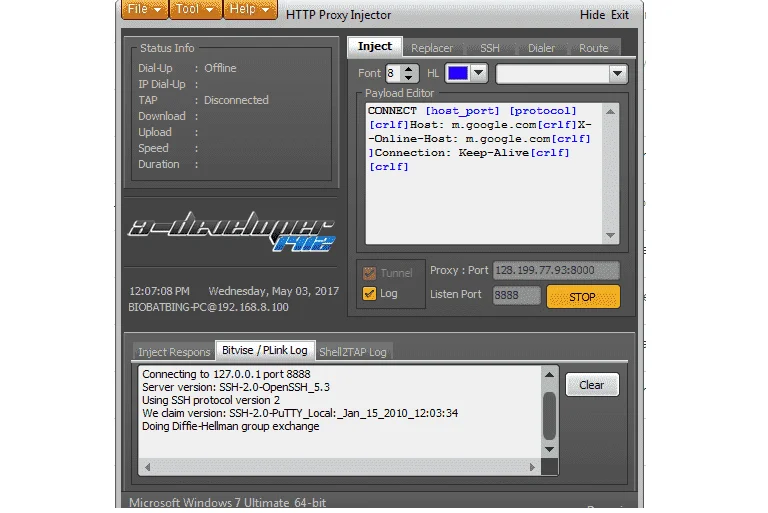This screenshot has width=768, height=513.
Task: Click the Dial-Up 'Offline' status text
Action: [220, 68]
